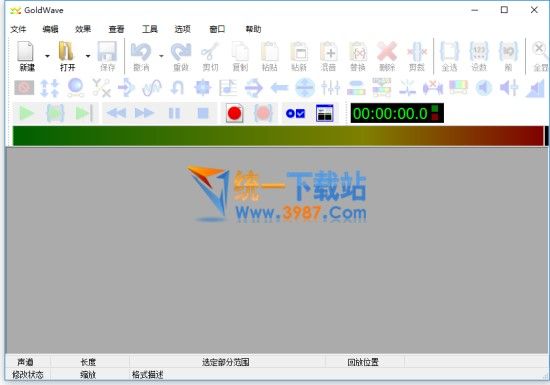Click the green Play button
The height and width of the screenshot is (385, 550).
(x=27, y=113)
